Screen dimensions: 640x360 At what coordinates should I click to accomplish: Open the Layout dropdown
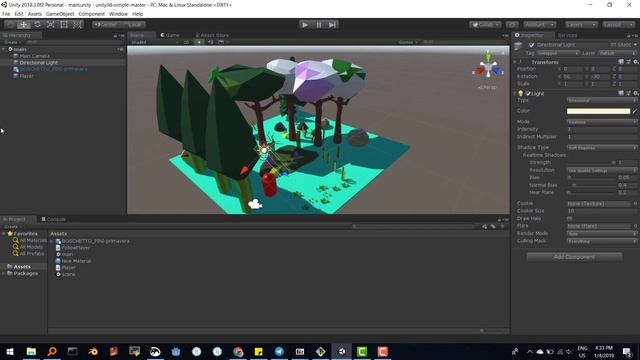pyautogui.click(x=618, y=24)
